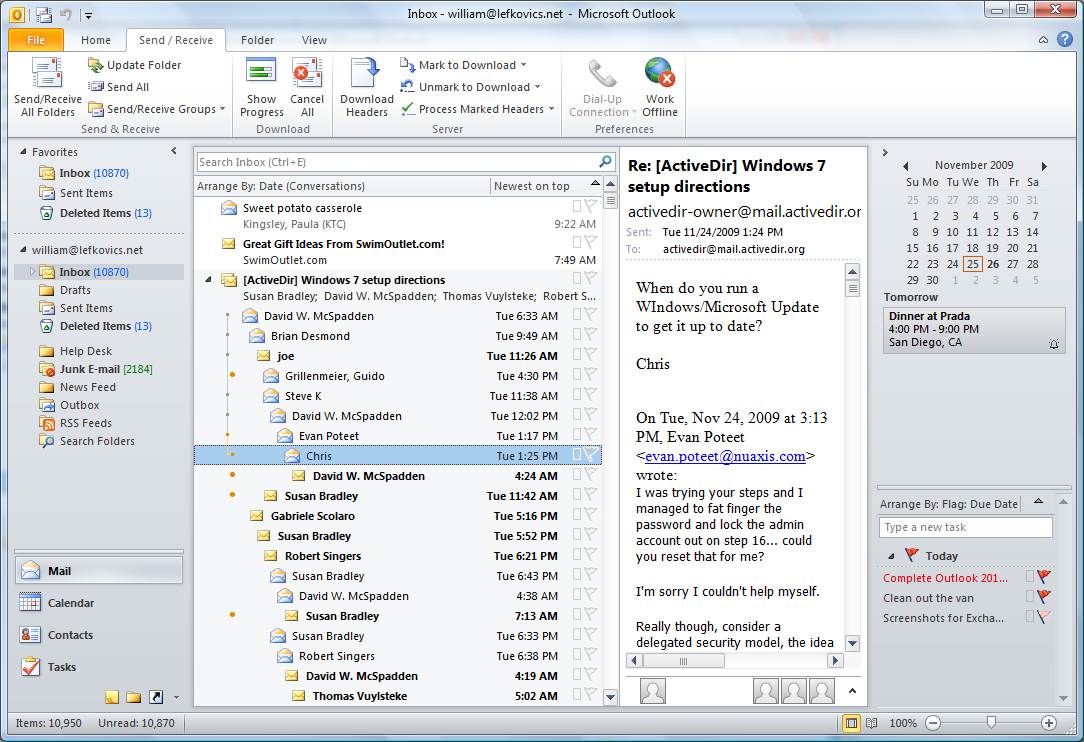Click the Send All icon
The width and height of the screenshot is (1084, 742).
pyautogui.click(x=95, y=86)
